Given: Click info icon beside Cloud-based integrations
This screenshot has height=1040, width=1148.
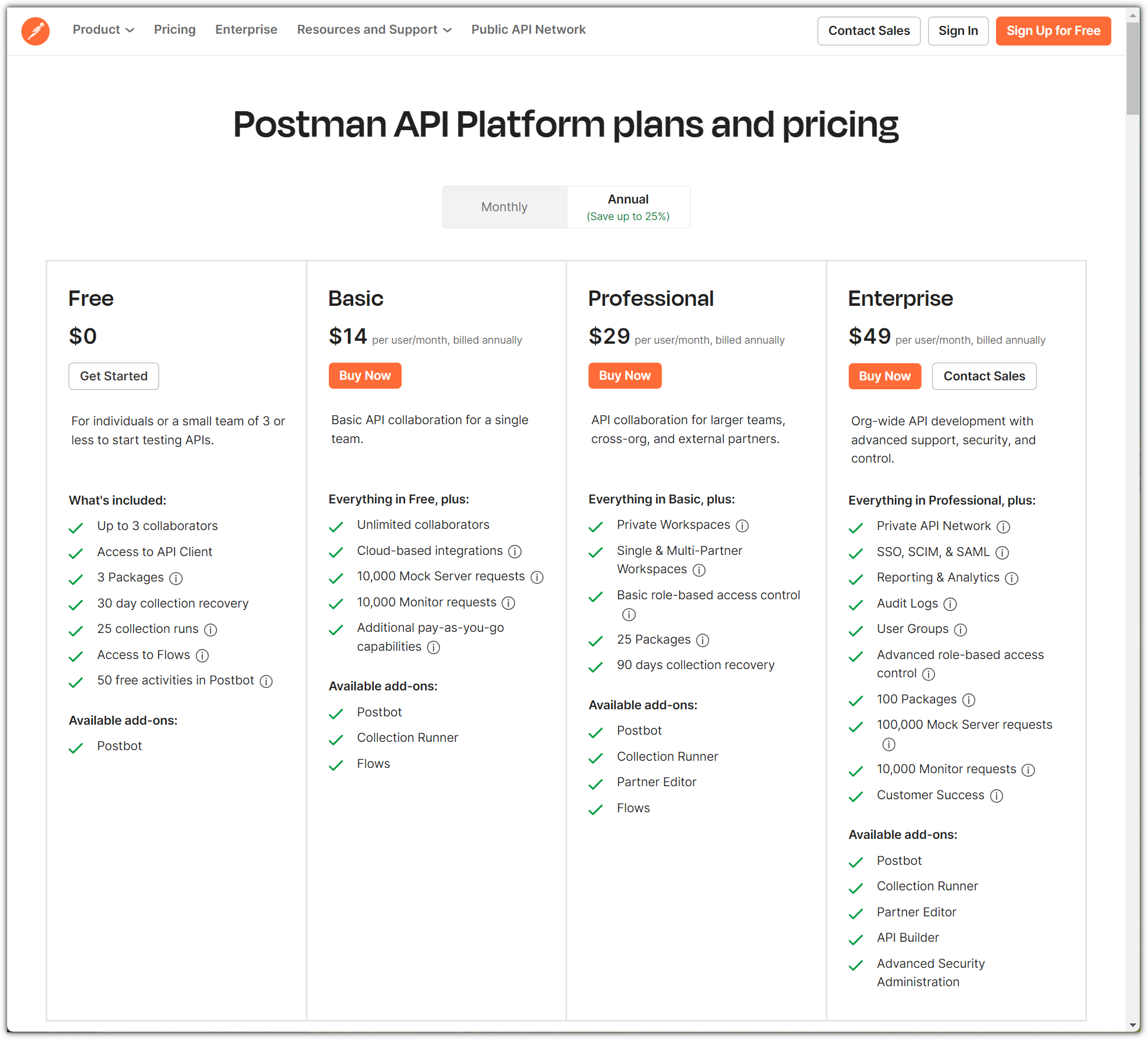Looking at the screenshot, I should click(515, 551).
